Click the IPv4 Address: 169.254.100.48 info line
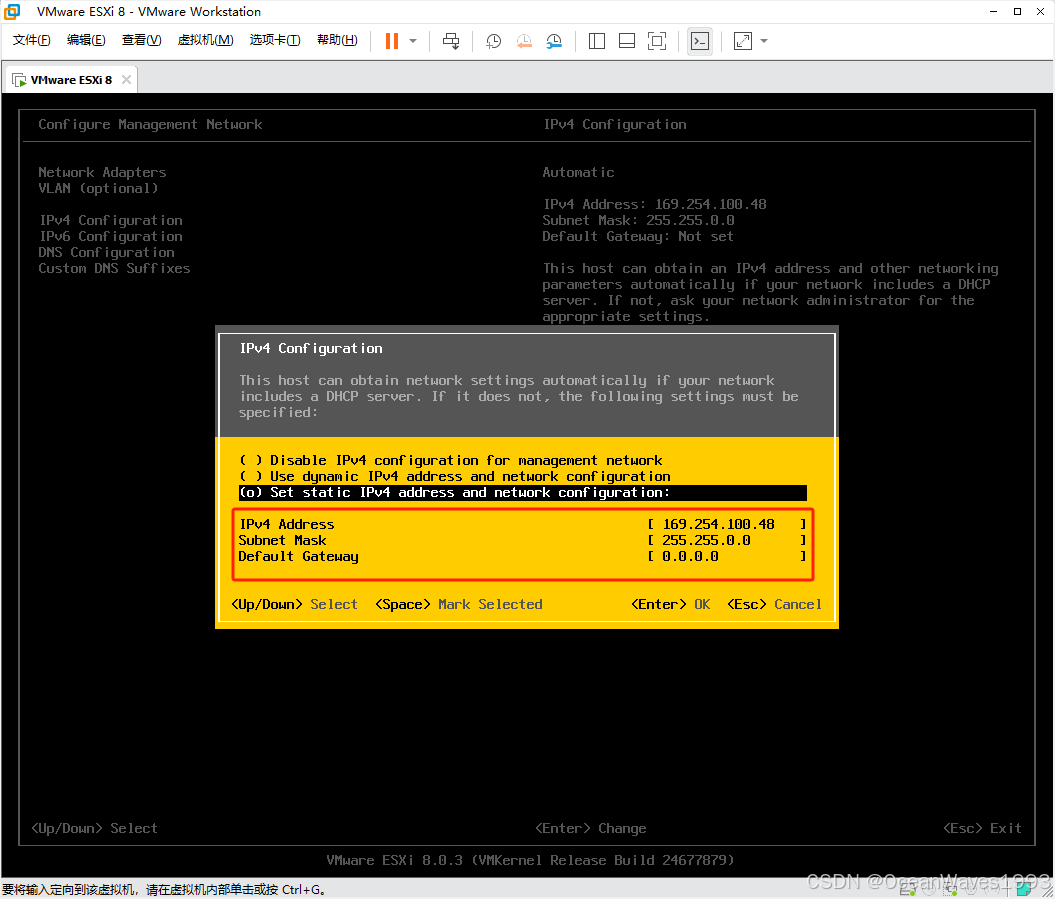The height and width of the screenshot is (899, 1055). pyautogui.click(x=655, y=205)
